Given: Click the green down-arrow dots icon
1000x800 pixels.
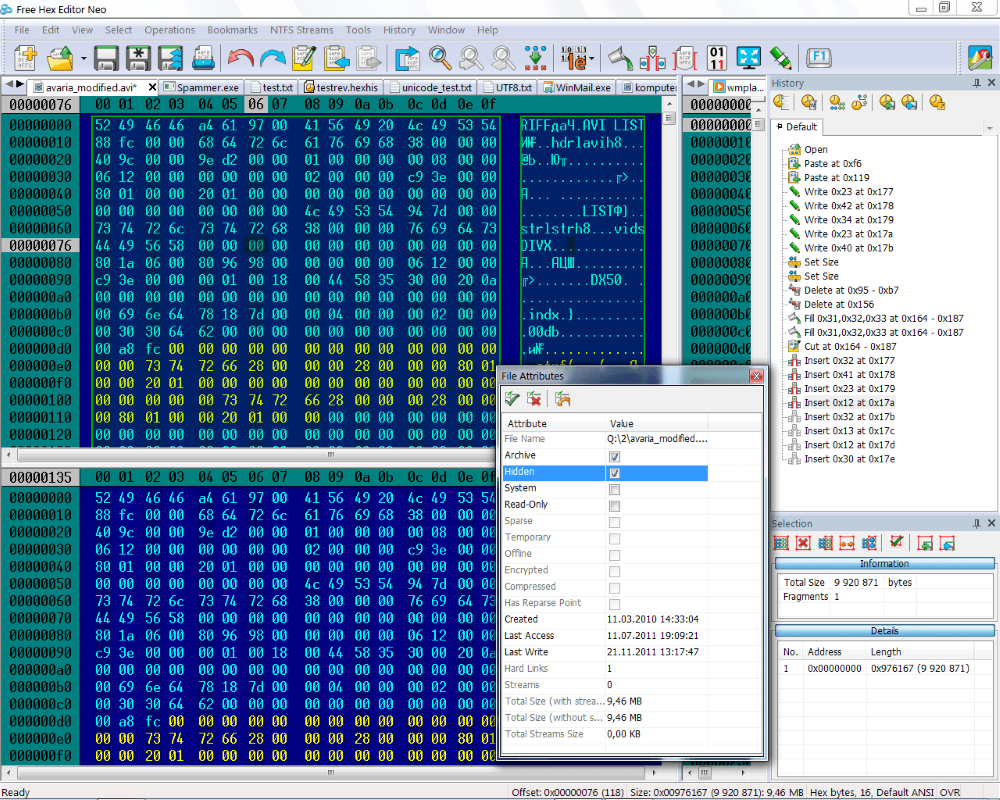Looking at the screenshot, I should coord(536,58).
